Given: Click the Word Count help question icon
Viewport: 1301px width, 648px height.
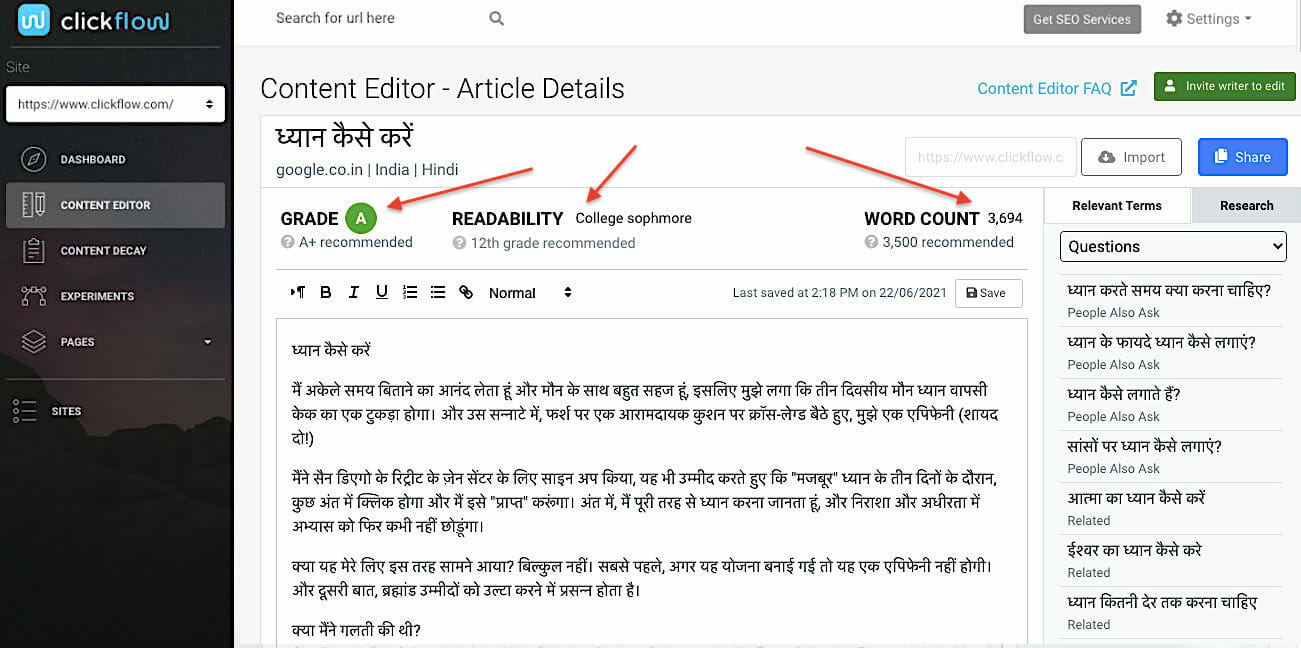Looking at the screenshot, I should click(x=872, y=242).
